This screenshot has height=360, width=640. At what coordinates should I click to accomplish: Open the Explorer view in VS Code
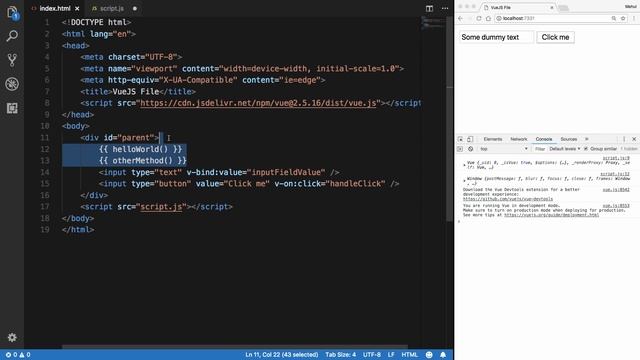click(x=12, y=13)
